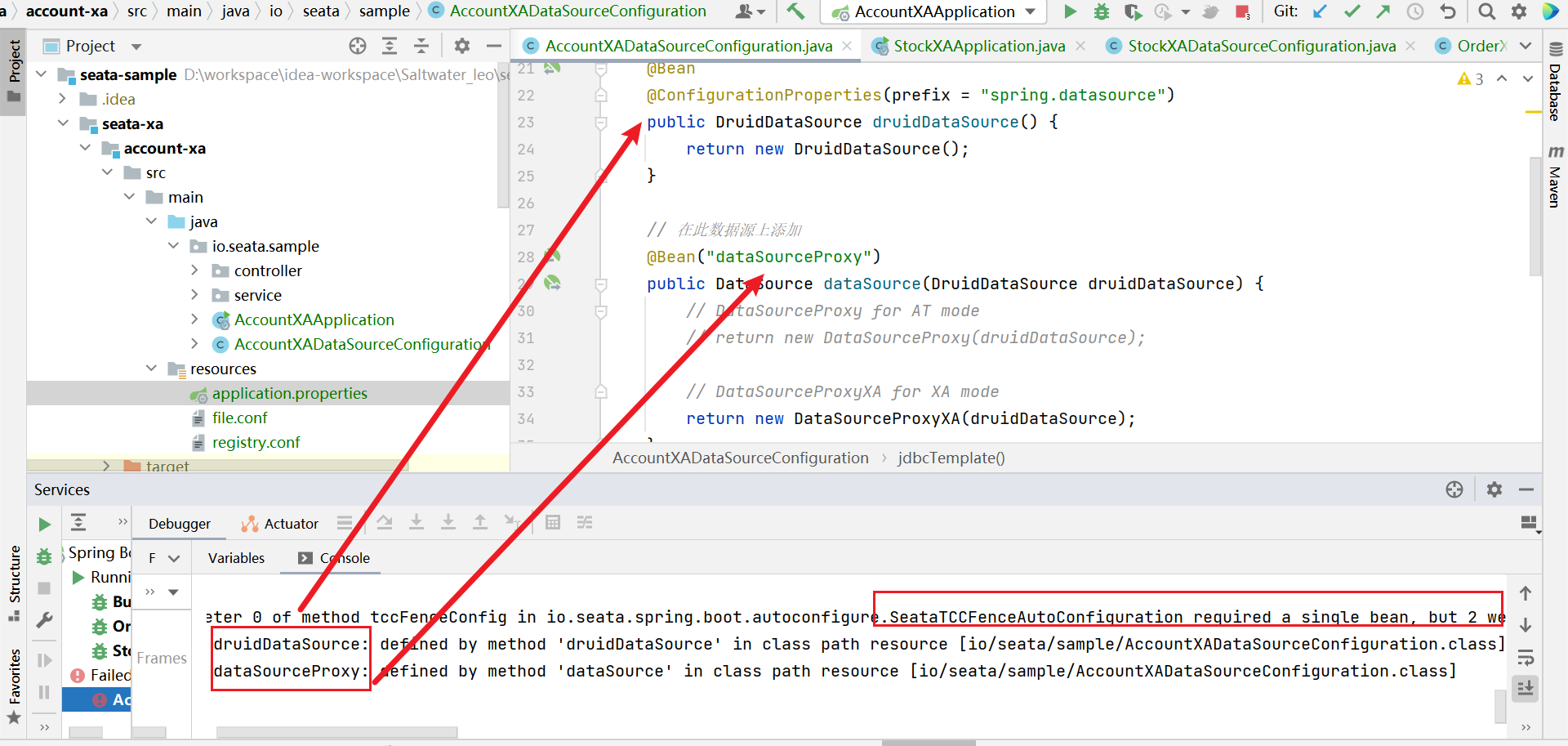Show the hidden editor tabs dropdown
This screenshot has width=1568, height=746.
1526,46
